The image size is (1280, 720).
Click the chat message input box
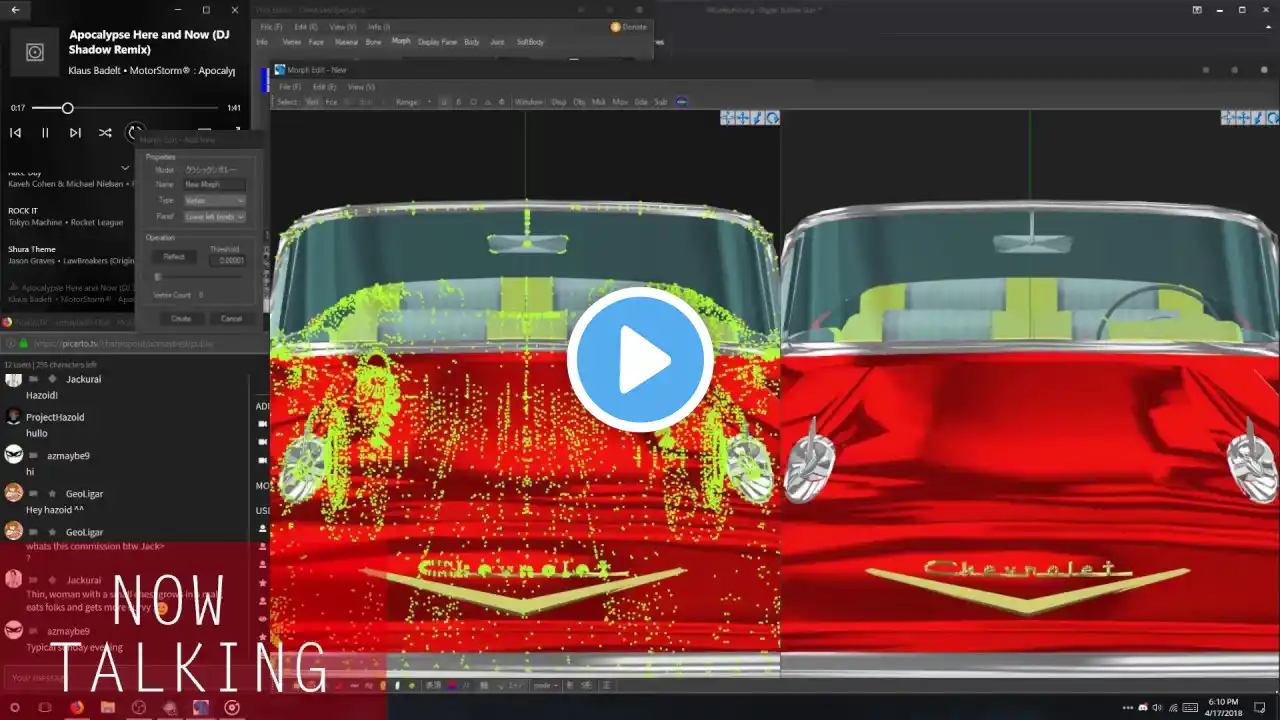tap(125, 678)
